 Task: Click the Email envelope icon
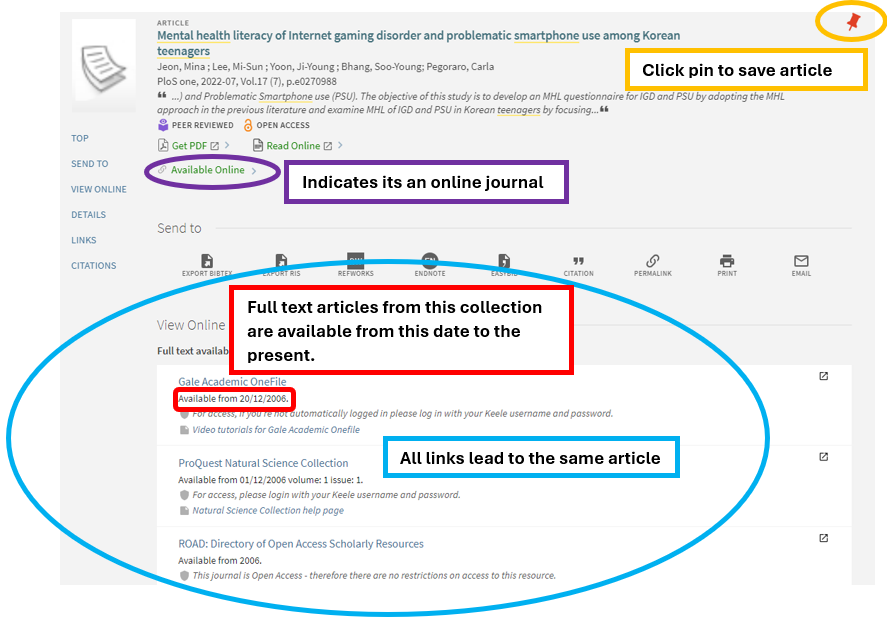[801, 260]
